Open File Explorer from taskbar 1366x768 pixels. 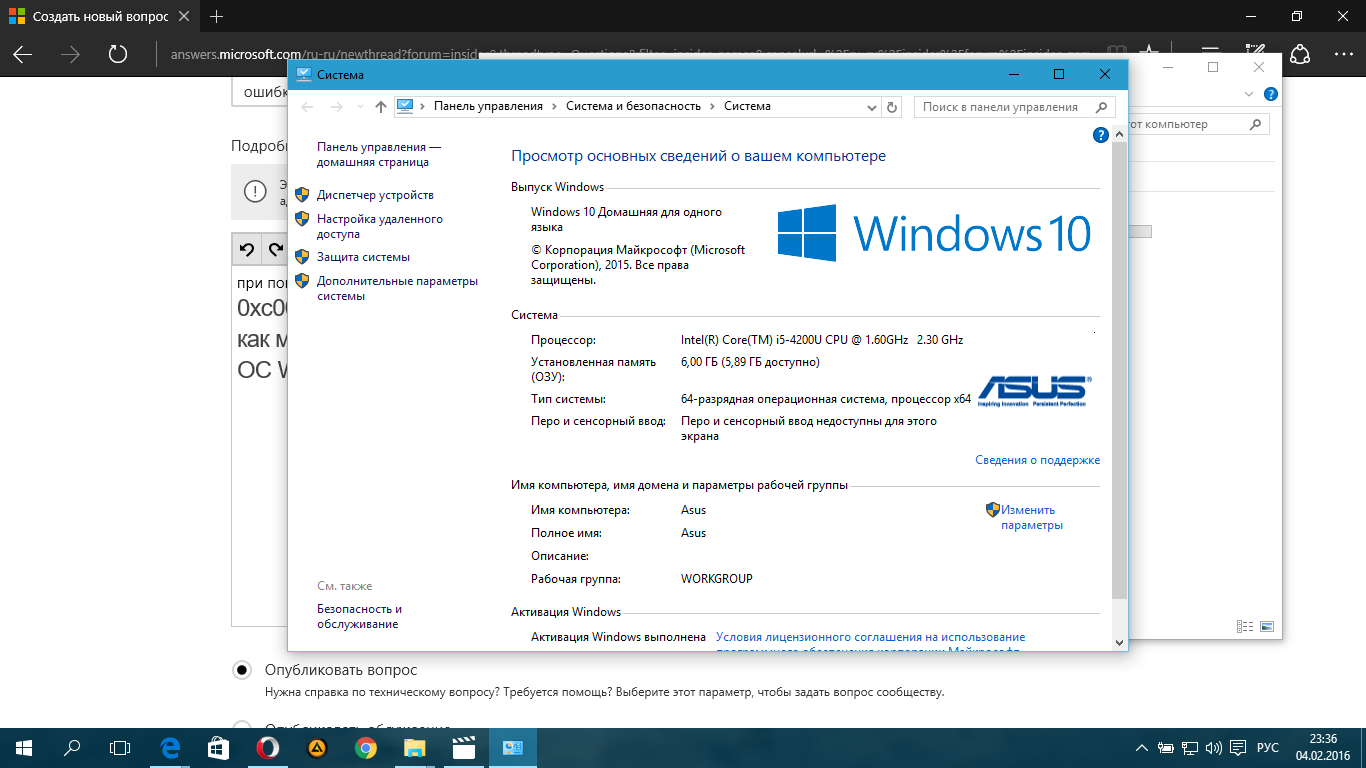point(414,747)
